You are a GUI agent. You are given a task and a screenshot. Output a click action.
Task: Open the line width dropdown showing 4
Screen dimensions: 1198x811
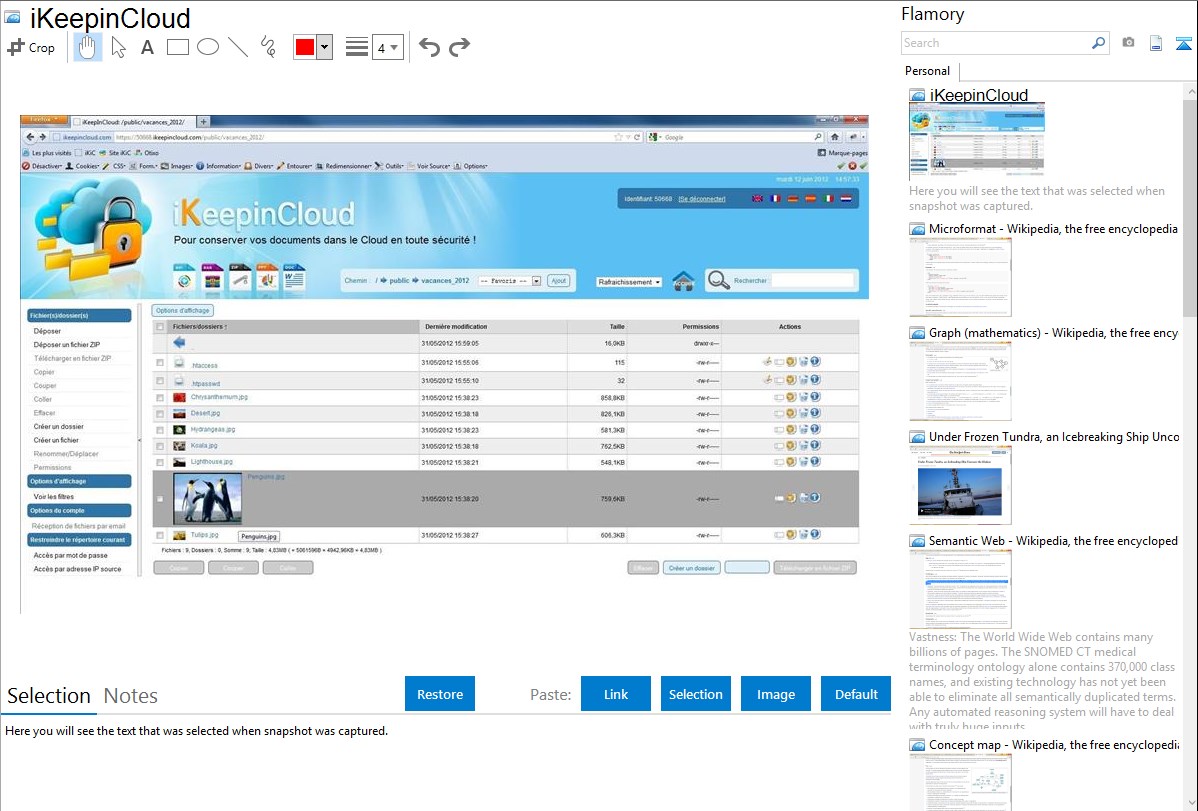coord(388,47)
